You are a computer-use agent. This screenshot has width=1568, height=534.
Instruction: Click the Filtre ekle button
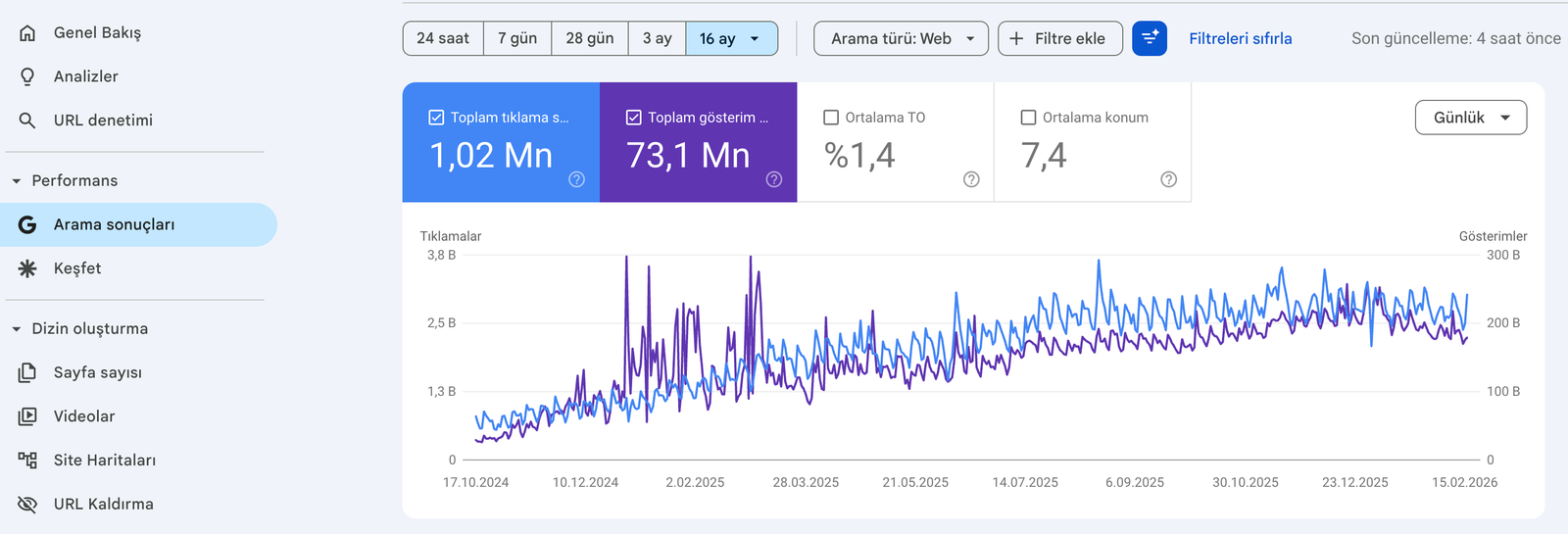tap(1059, 38)
